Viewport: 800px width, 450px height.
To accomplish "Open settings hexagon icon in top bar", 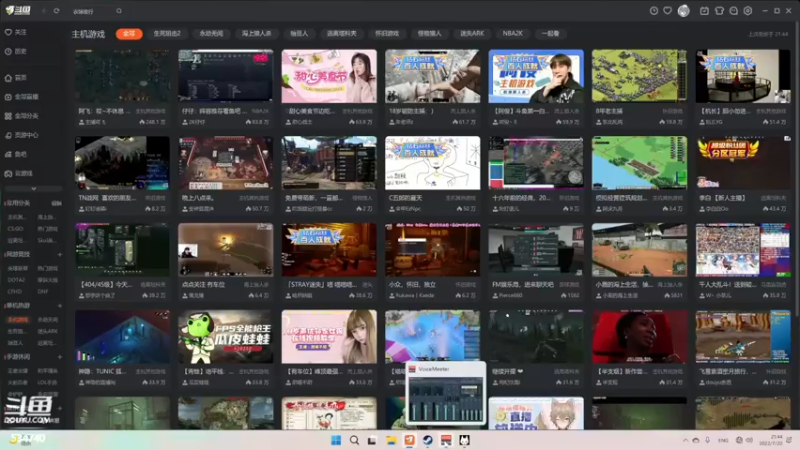I will [x=747, y=11].
